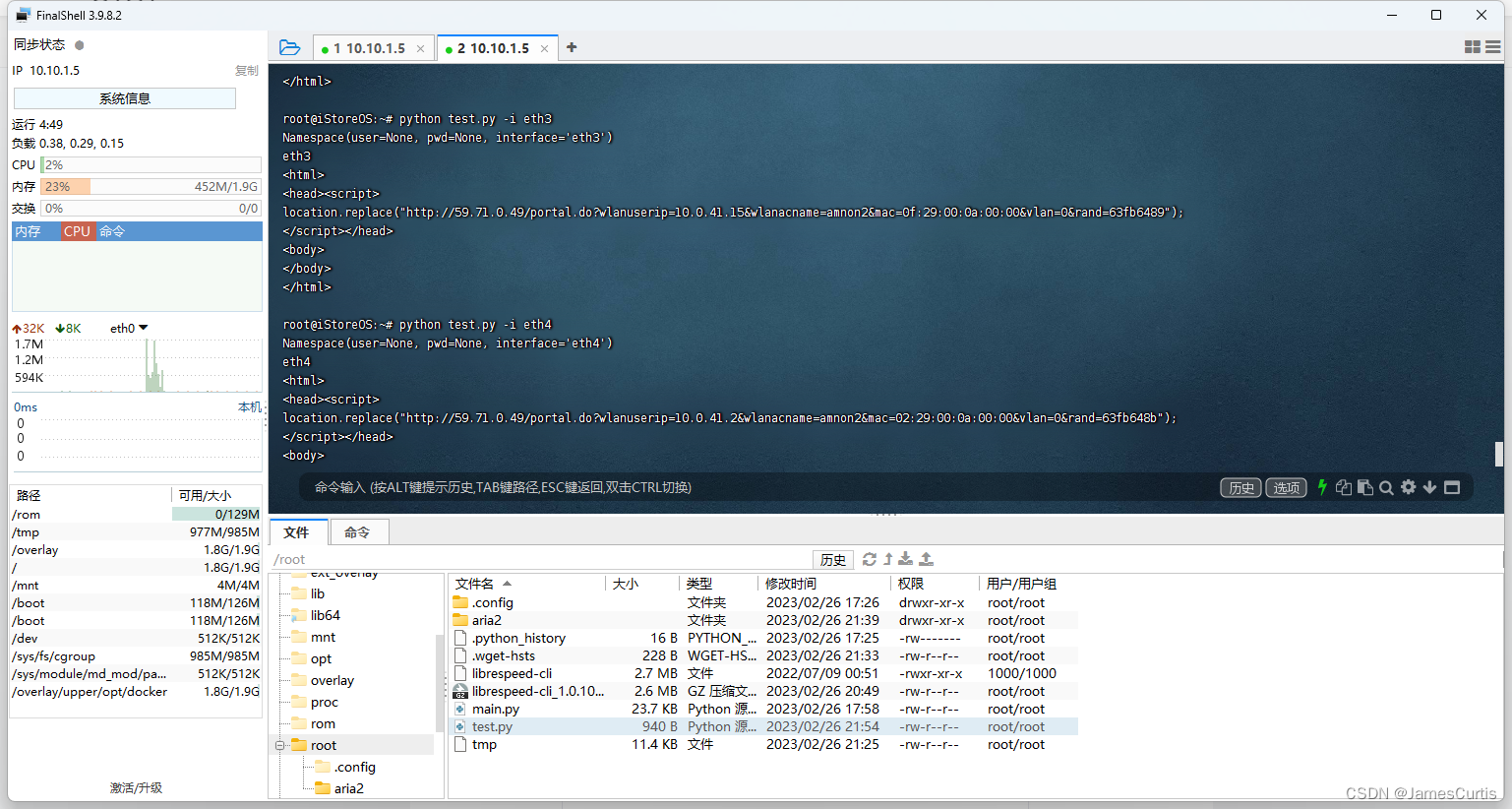Collapse the root folder in tree
The width and height of the screenshot is (1512, 809).
[279, 745]
